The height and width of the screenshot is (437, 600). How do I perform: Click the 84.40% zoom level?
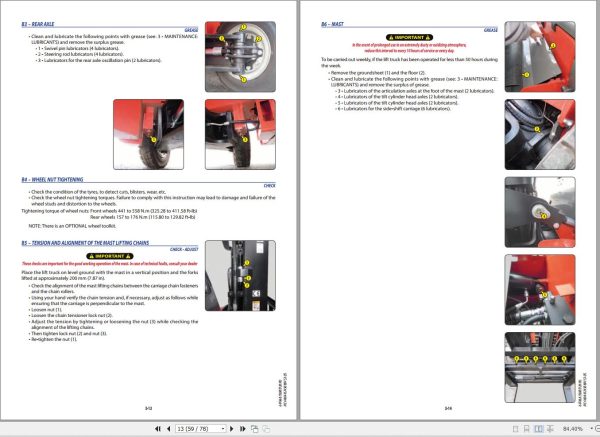[x=572, y=429]
